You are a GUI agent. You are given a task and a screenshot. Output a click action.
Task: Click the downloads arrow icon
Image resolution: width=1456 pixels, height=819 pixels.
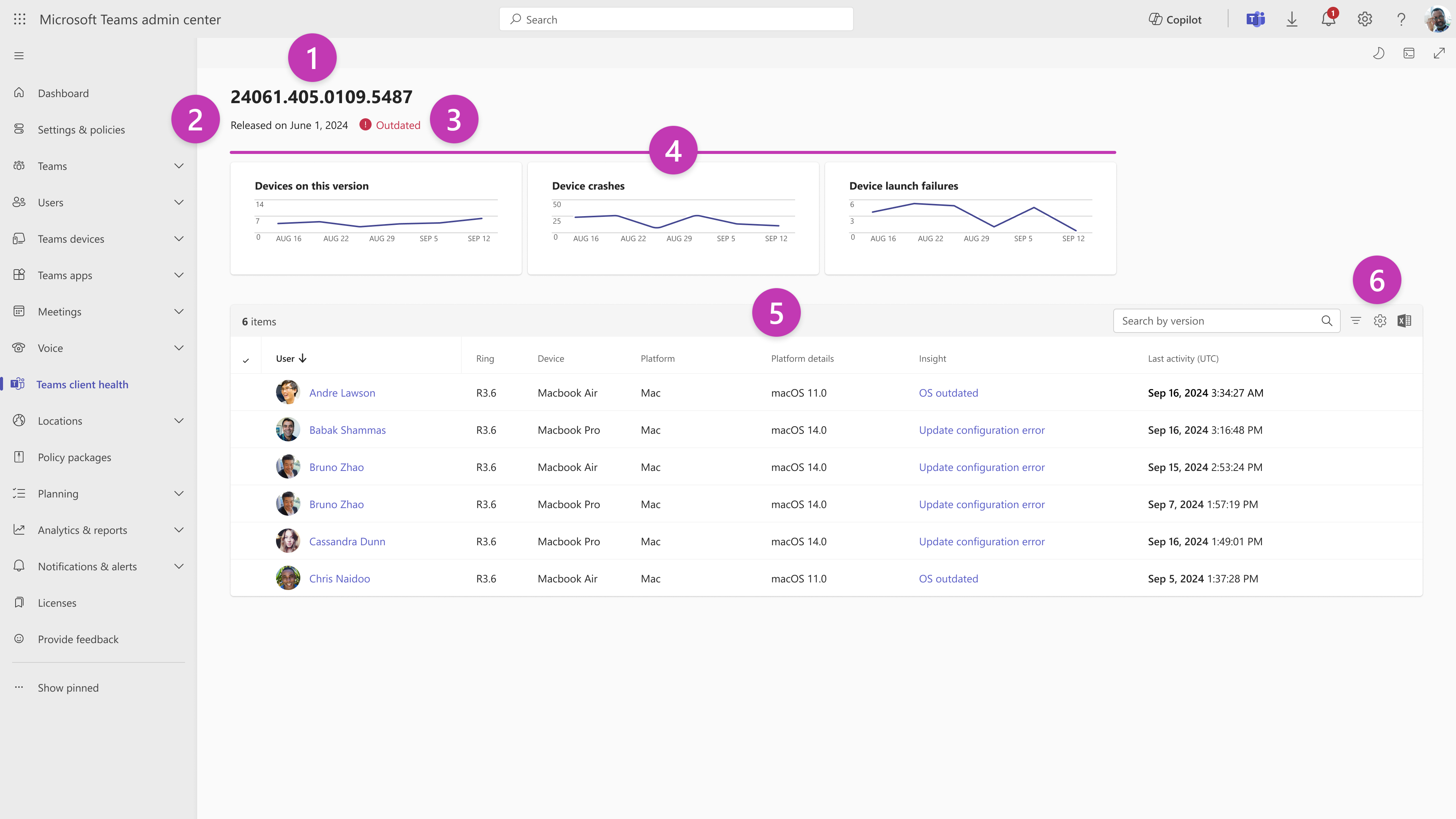tap(1291, 19)
